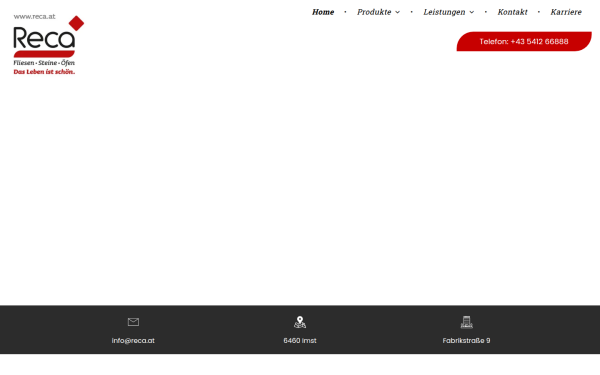
Task: Go to the Kontakt page
Action: (x=512, y=12)
